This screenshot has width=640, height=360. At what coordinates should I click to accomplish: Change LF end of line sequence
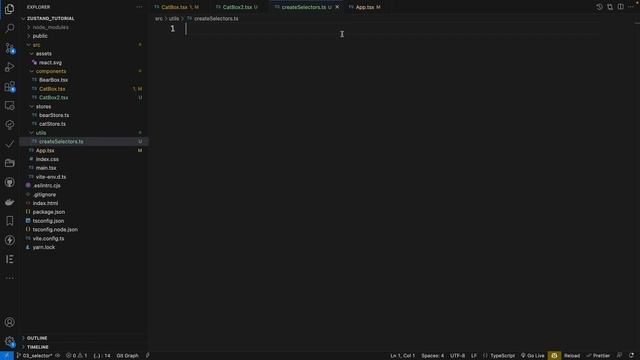pos(474,356)
